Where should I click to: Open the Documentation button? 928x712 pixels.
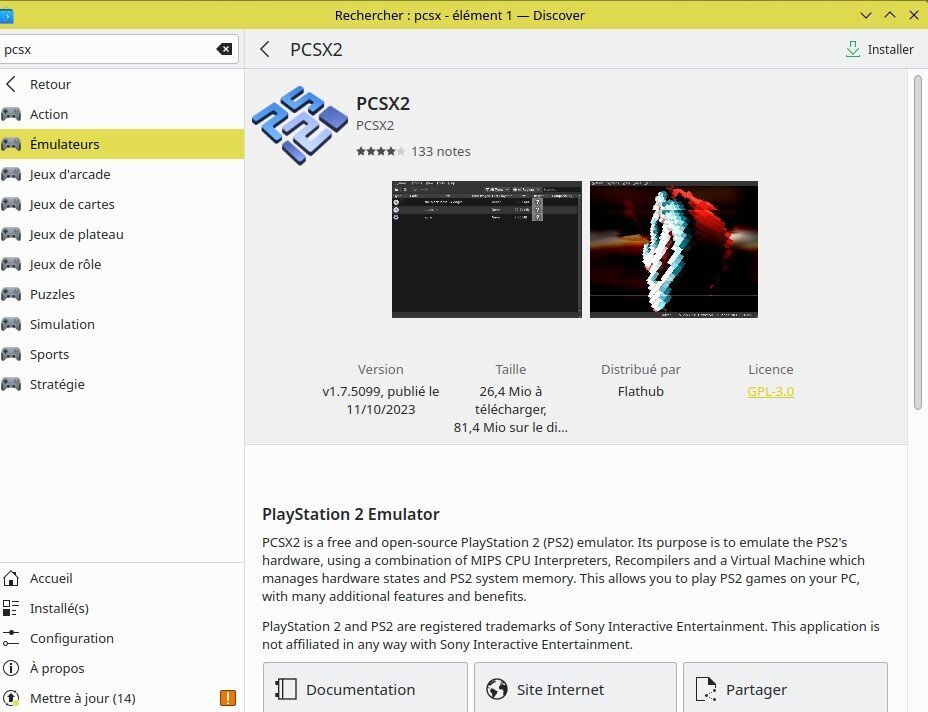(365, 688)
